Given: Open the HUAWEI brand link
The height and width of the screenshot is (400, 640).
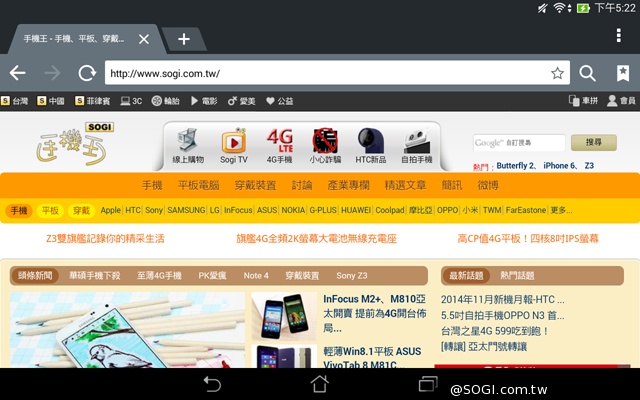Looking at the screenshot, I should pos(356,210).
